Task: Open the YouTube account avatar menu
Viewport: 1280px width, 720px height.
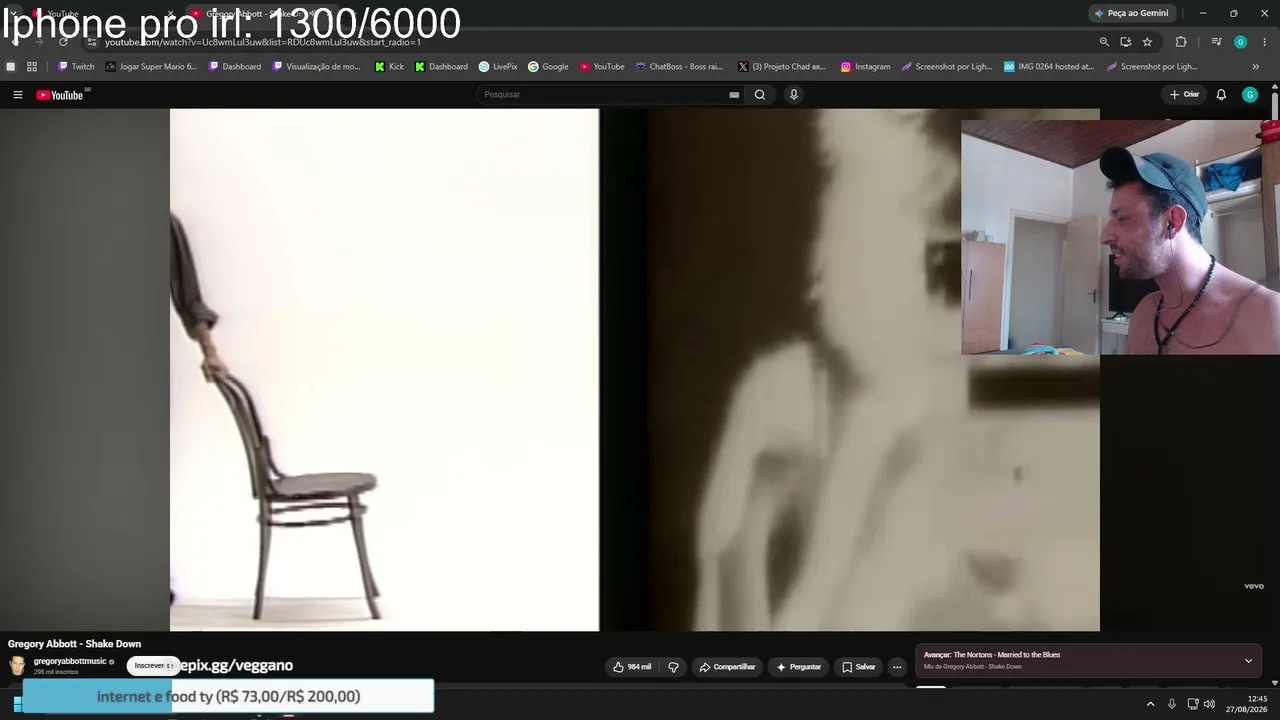Action: (x=1249, y=95)
